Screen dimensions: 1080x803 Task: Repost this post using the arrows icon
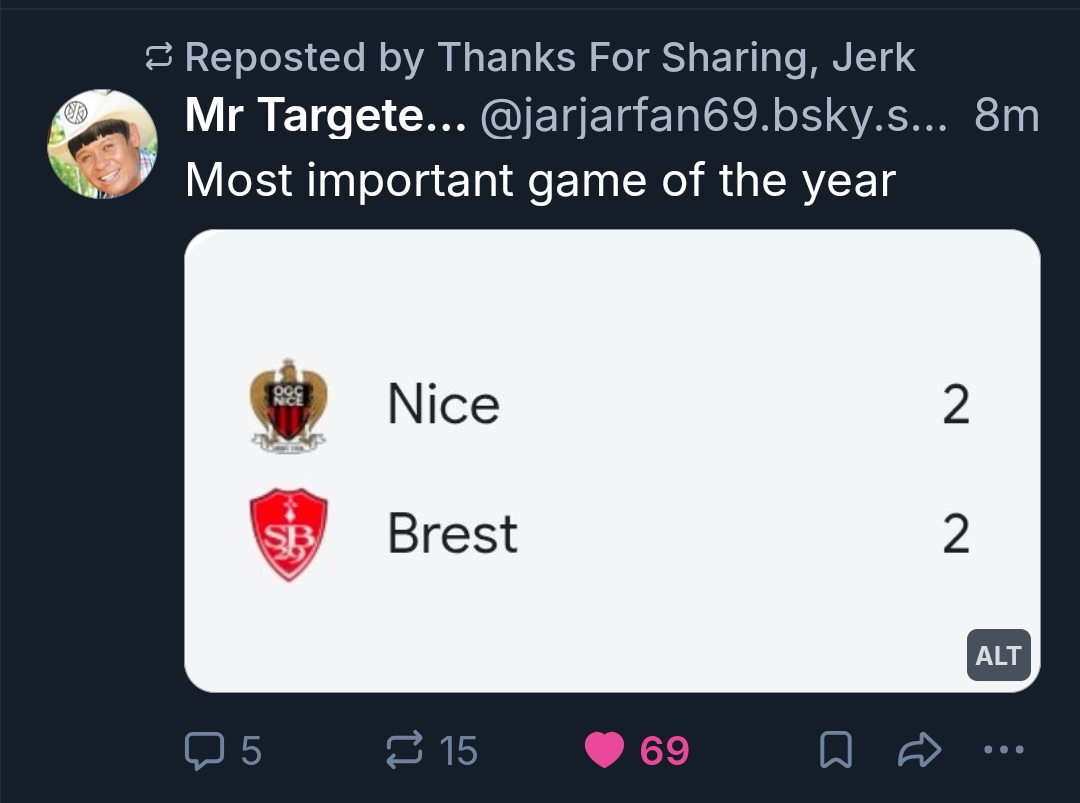405,749
